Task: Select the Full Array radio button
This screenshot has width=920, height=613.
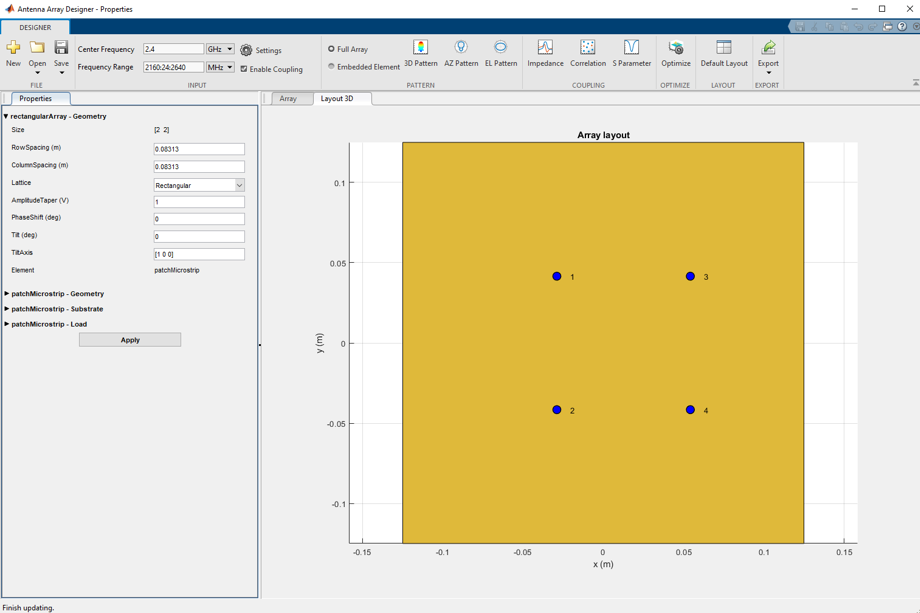Action: click(x=332, y=49)
